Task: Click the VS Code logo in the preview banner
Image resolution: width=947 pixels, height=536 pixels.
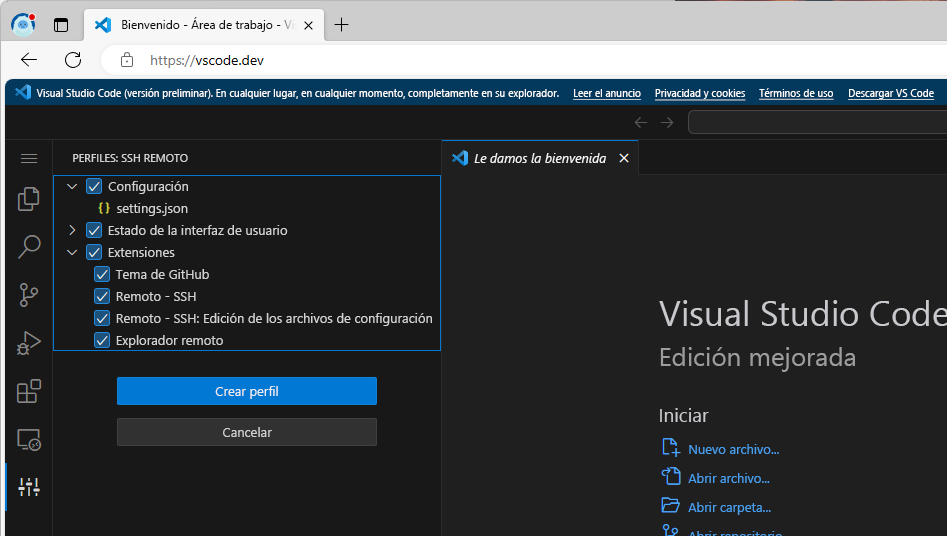Action: [x=23, y=92]
